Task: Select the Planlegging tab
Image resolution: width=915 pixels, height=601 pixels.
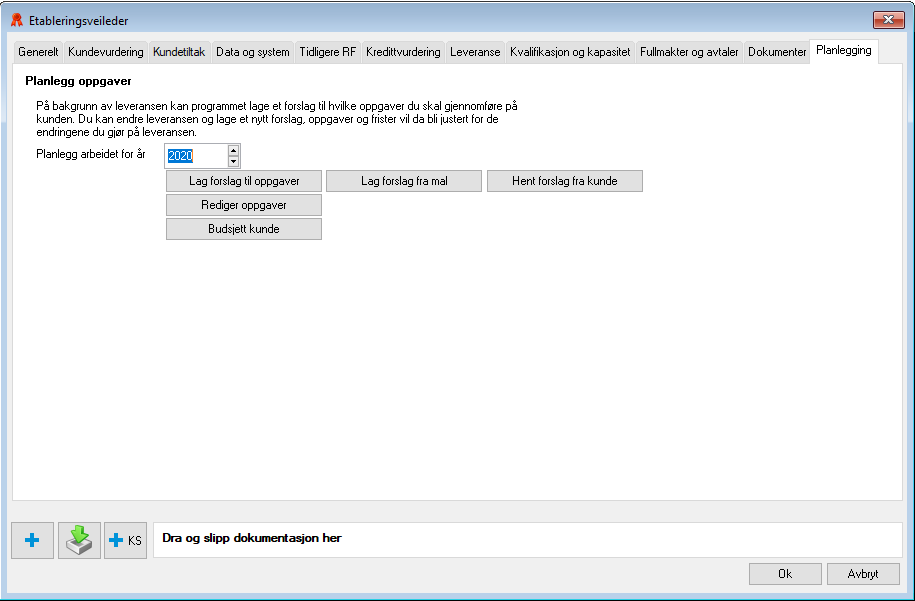Action: 844,51
